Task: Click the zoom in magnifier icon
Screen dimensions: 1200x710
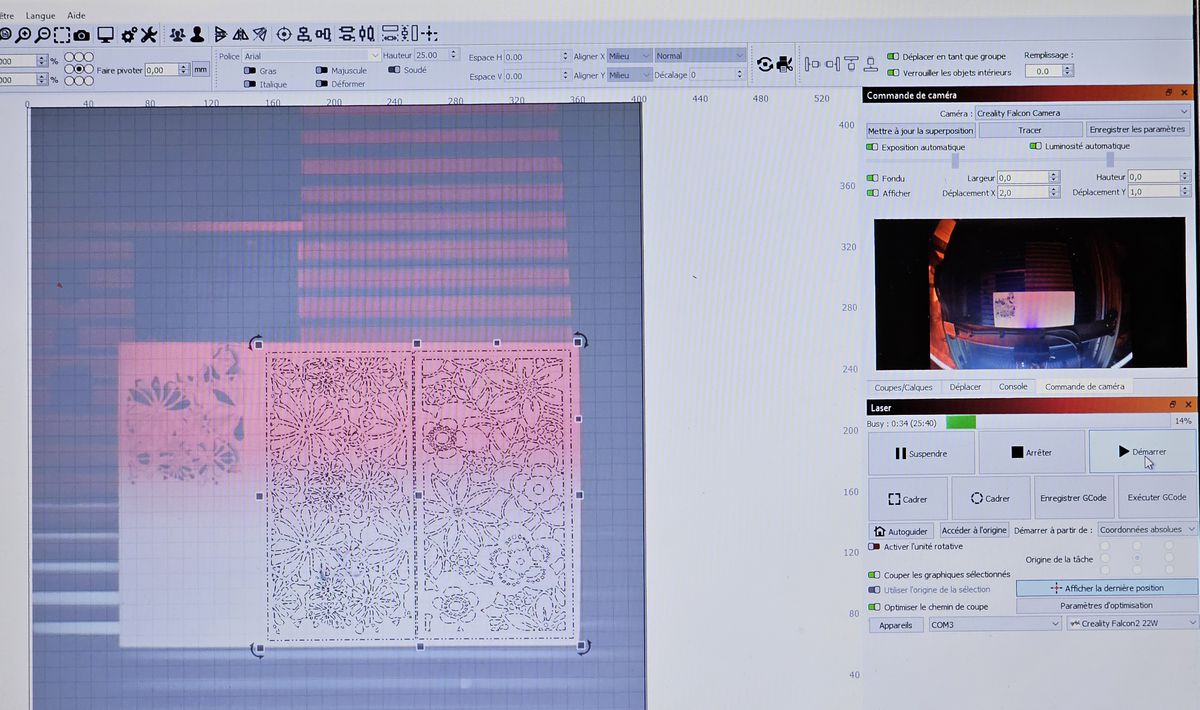Action: (22, 34)
